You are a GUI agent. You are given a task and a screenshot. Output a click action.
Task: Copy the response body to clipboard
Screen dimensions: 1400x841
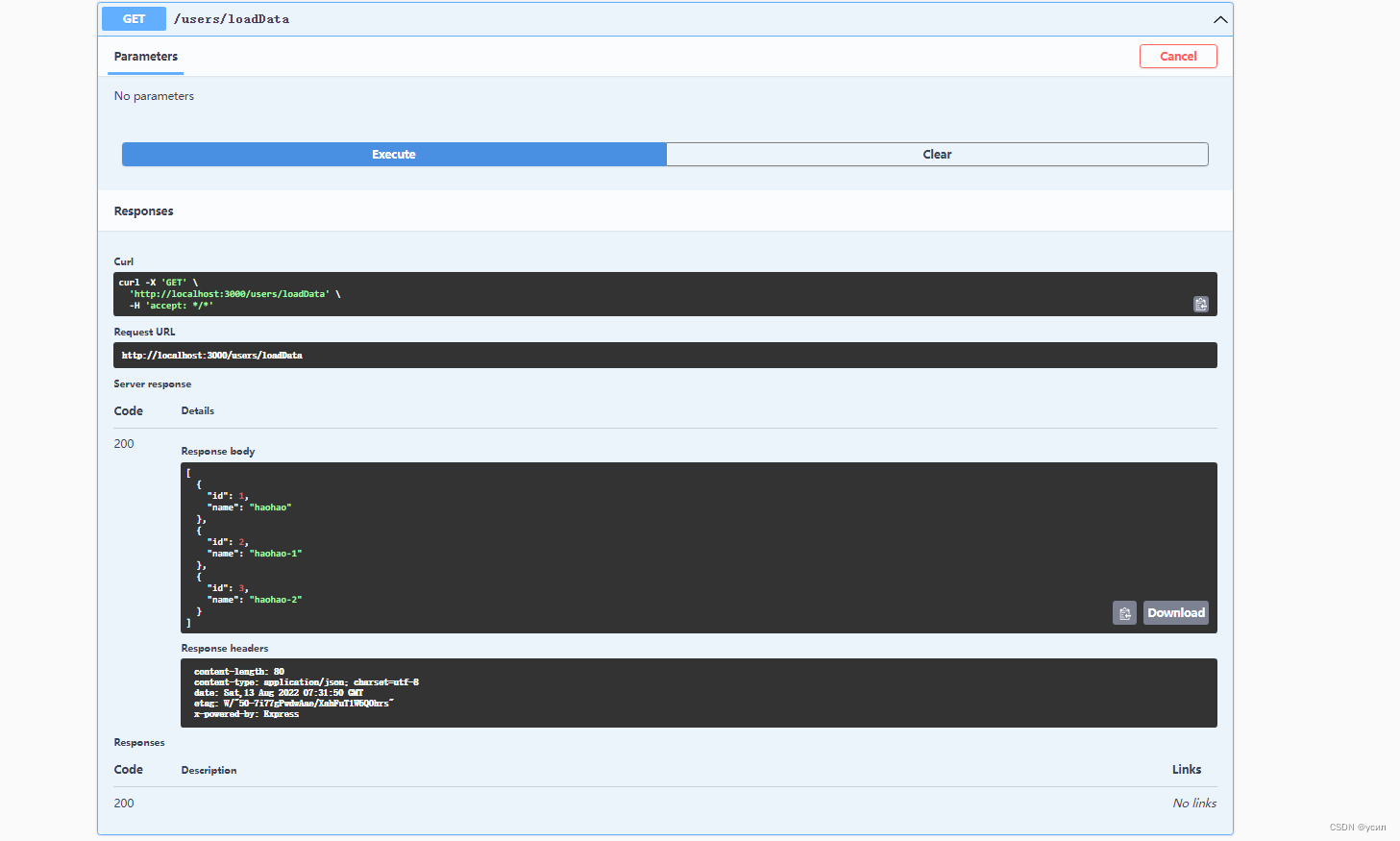point(1124,613)
